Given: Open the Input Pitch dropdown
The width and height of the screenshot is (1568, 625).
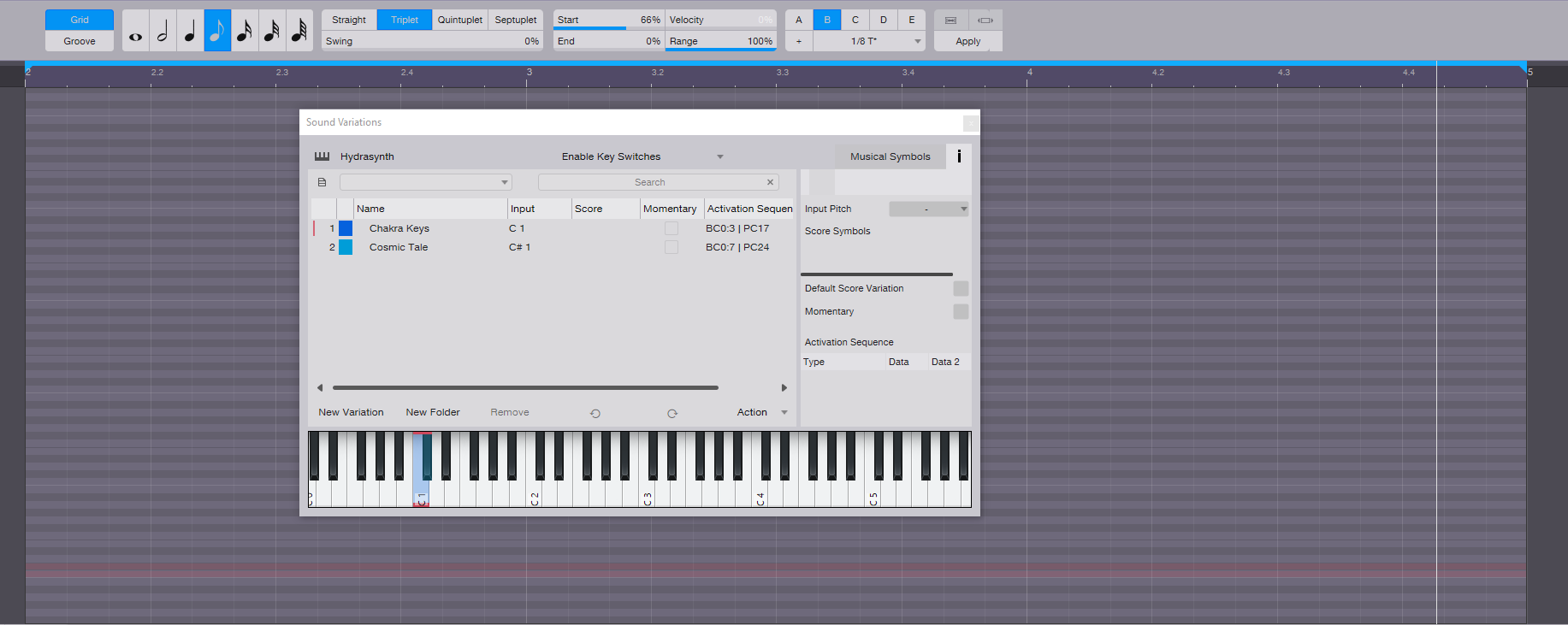Looking at the screenshot, I should pyautogui.click(x=929, y=209).
